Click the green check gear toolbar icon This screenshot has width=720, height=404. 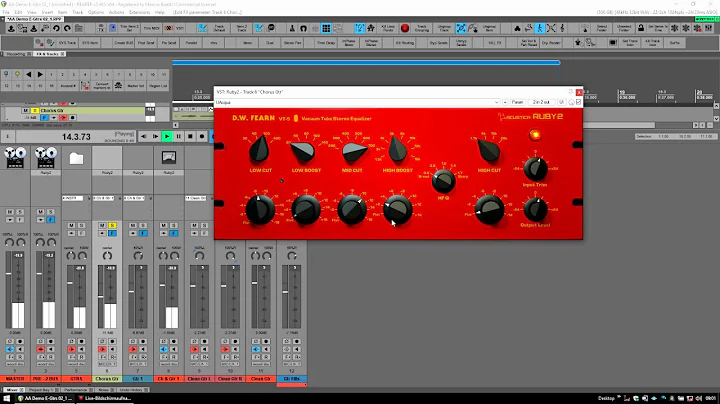tap(50, 43)
